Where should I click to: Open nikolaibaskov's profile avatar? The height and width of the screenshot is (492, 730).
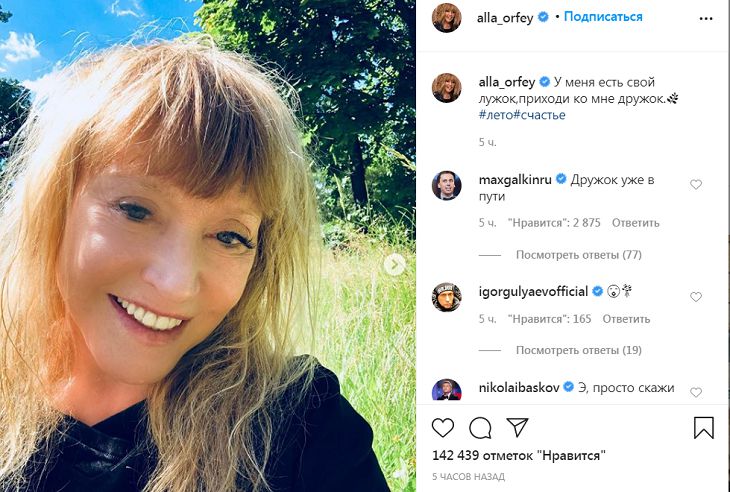pyautogui.click(x=446, y=390)
